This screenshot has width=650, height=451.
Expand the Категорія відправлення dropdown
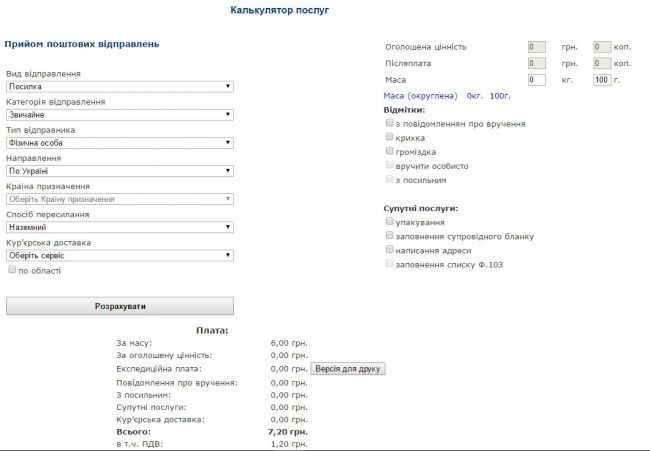[x=119, y=115]
